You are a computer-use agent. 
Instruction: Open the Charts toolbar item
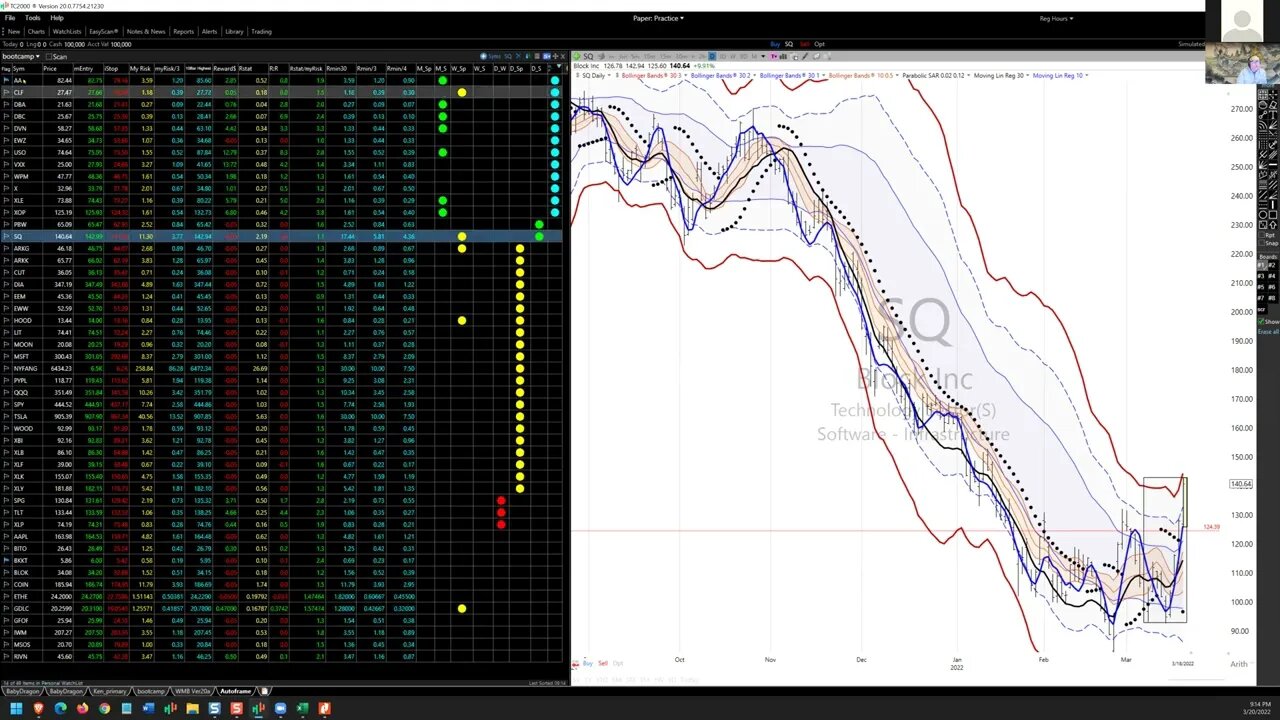(x=36, y=31)
